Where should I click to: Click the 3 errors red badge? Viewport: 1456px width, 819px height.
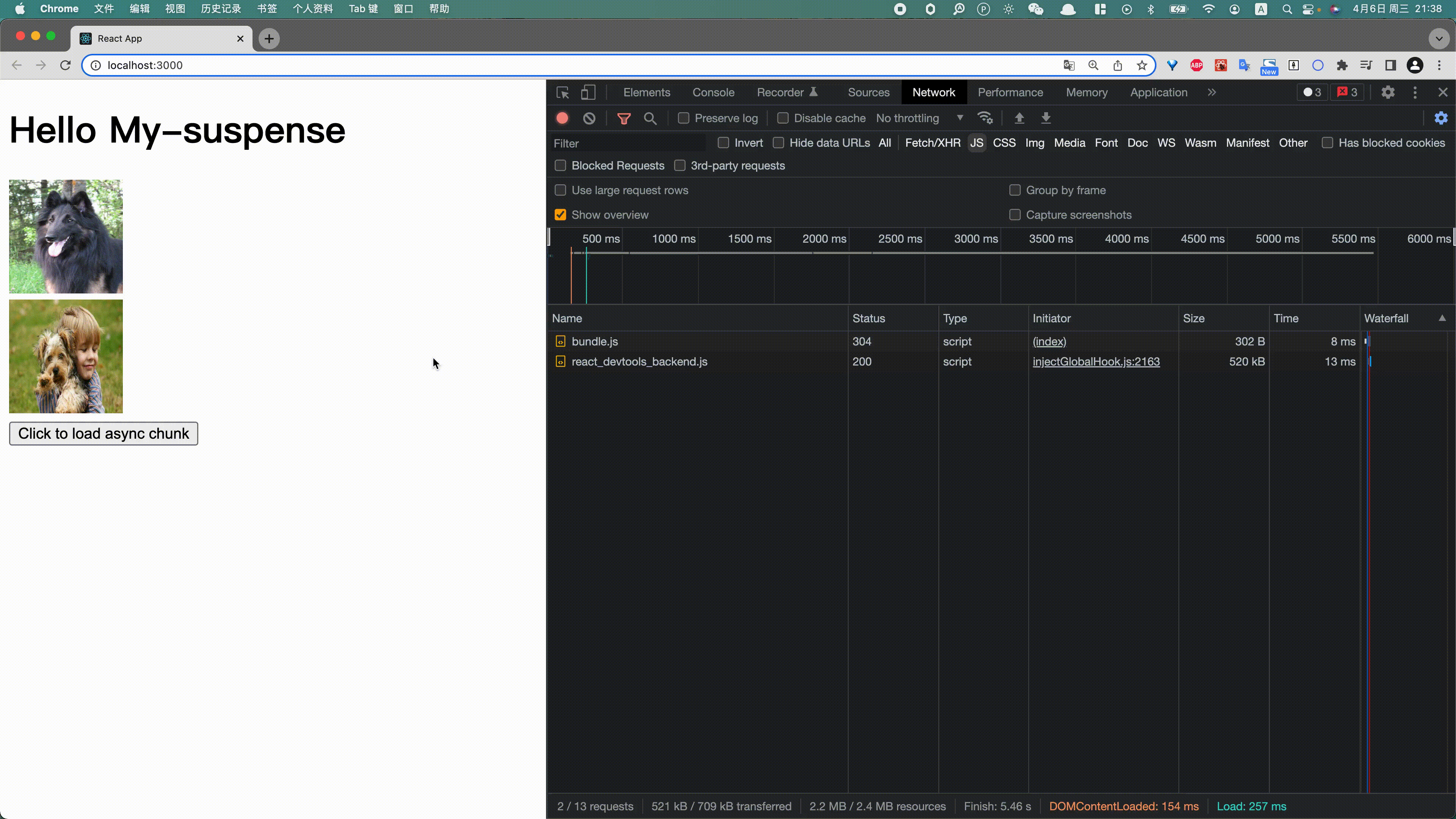1347,92
